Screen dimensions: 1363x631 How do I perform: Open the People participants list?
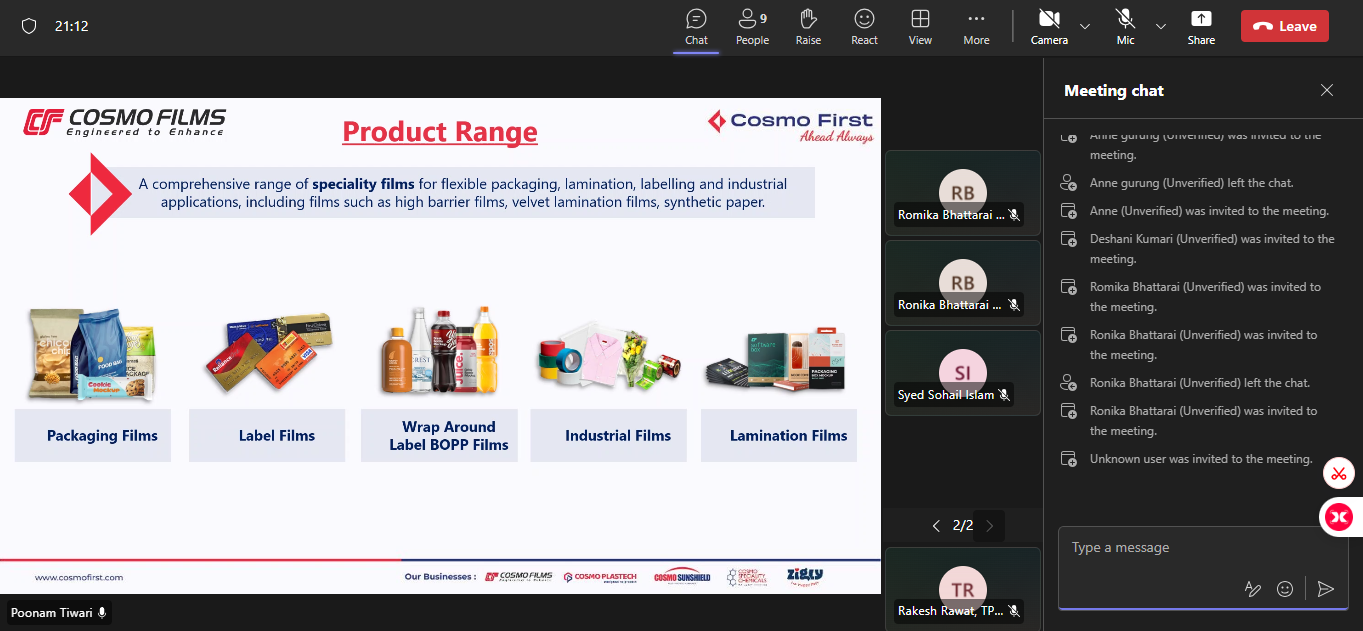tap(752, 27)
